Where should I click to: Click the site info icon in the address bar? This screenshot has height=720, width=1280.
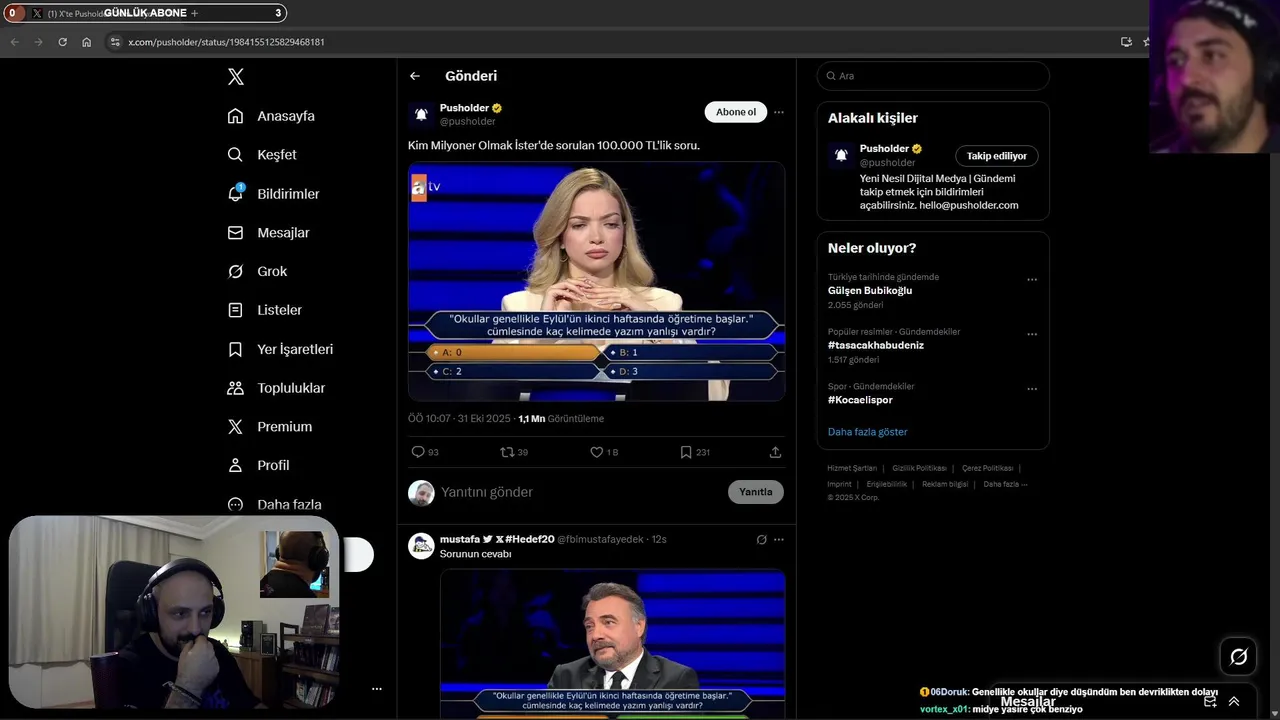[x=115, y=42]
